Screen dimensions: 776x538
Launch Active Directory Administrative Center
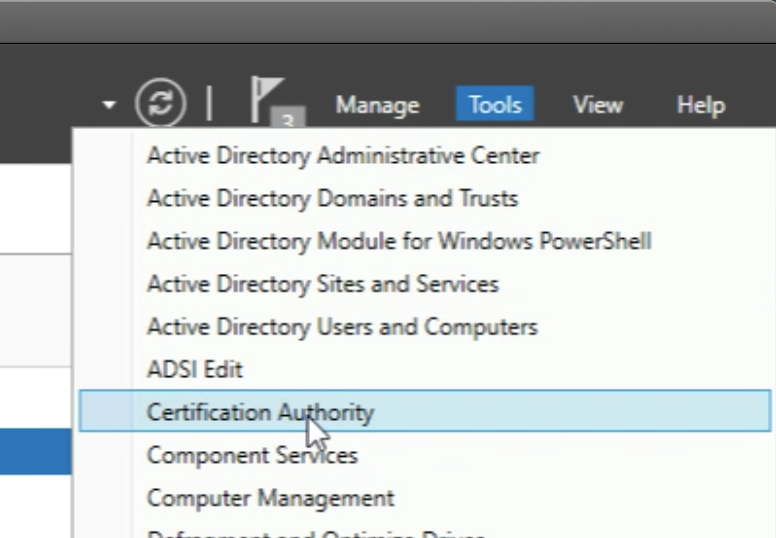(x=343, y=156)
